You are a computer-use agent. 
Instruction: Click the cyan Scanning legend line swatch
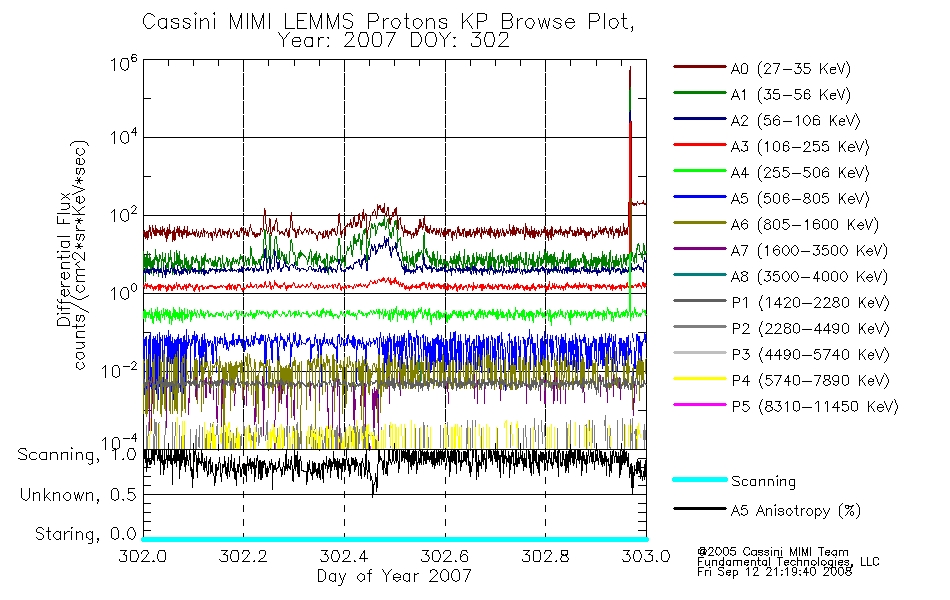(700, 479)
